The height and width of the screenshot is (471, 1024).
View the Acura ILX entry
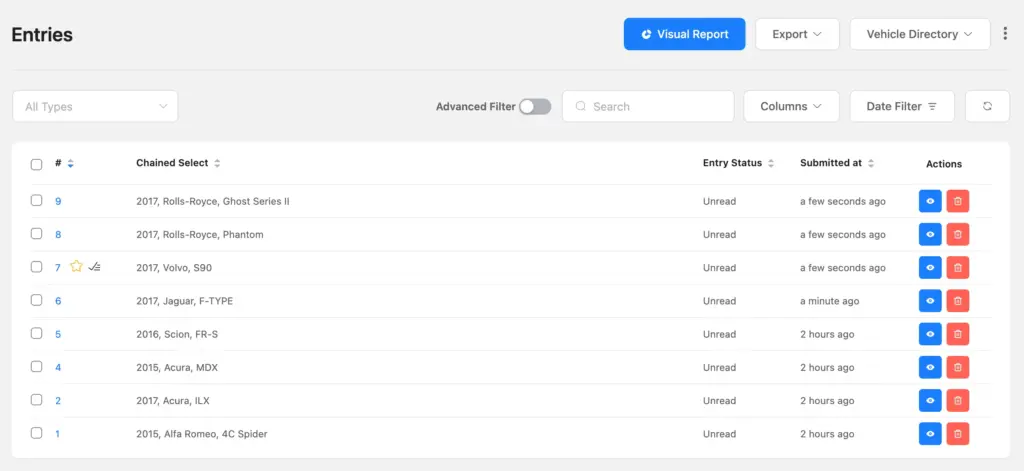click(x=930, y=400)
